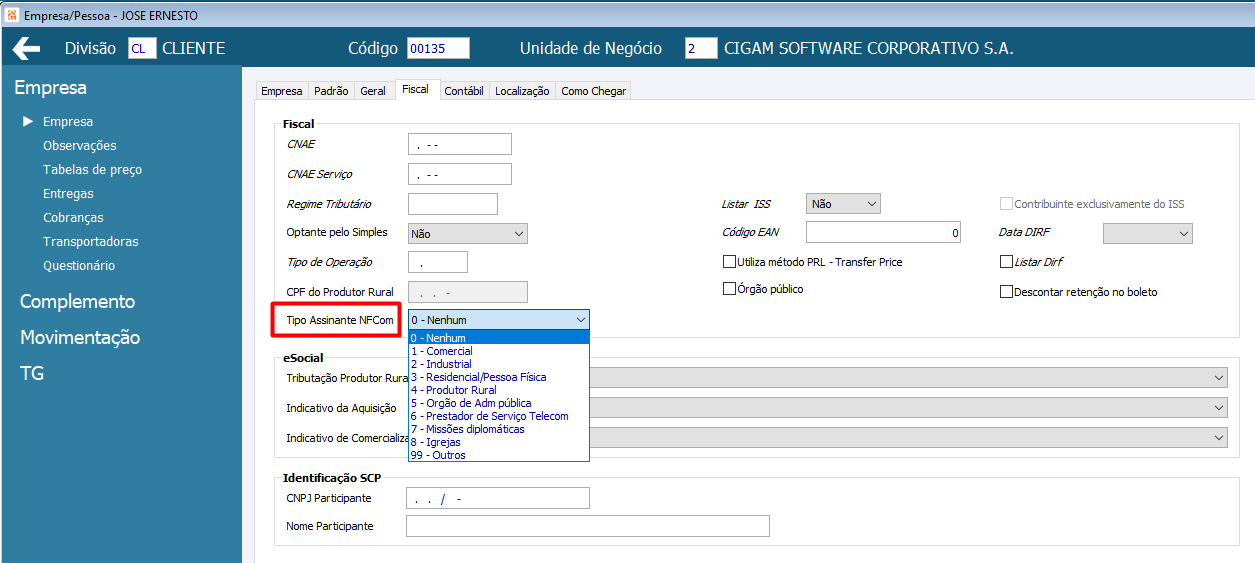Open the Como Chegar tab
Viewport: 1255px width, 563px height.
[593, 91]
